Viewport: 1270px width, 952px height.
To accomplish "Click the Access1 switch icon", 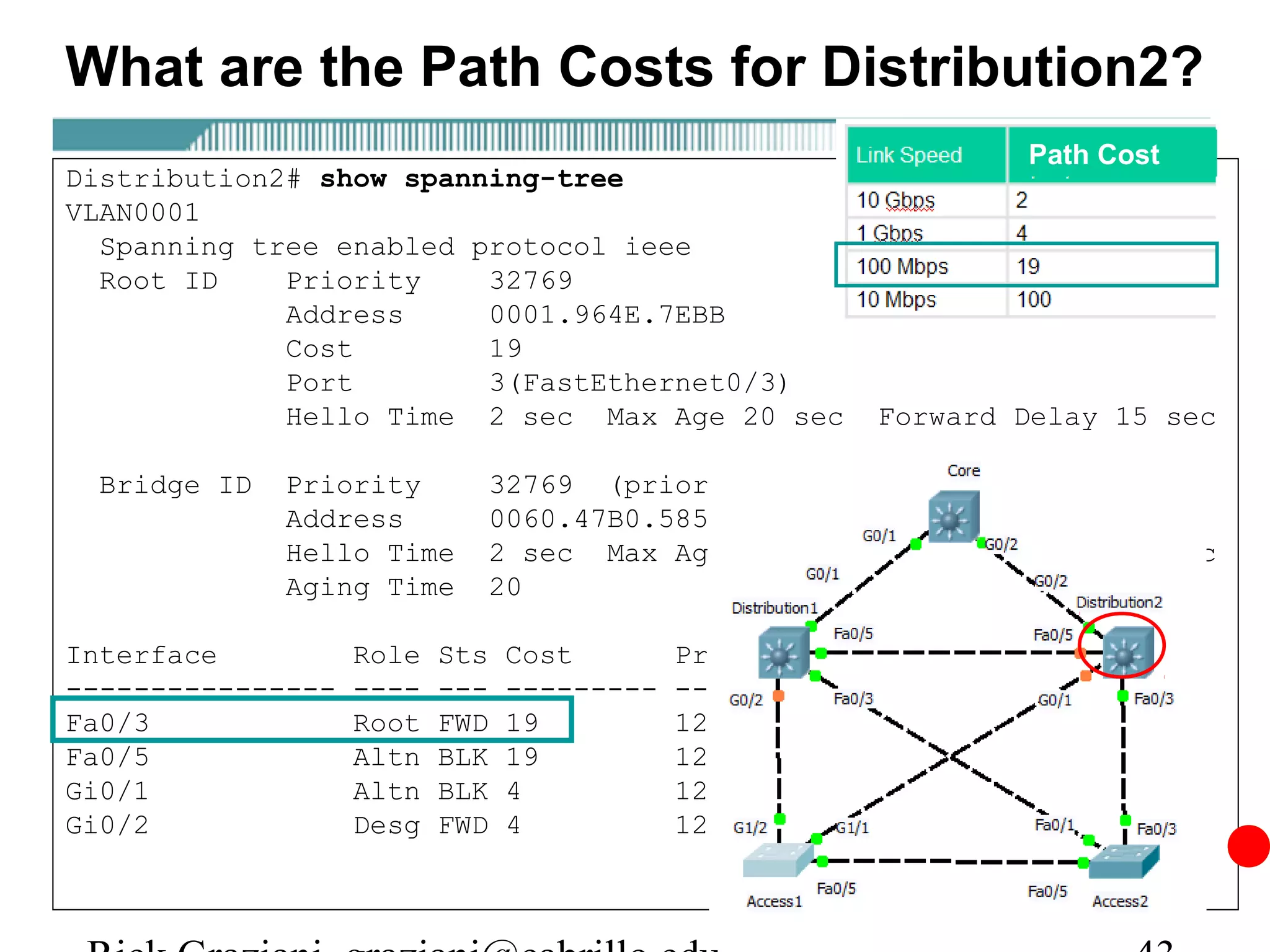I will tap(778, 860).
